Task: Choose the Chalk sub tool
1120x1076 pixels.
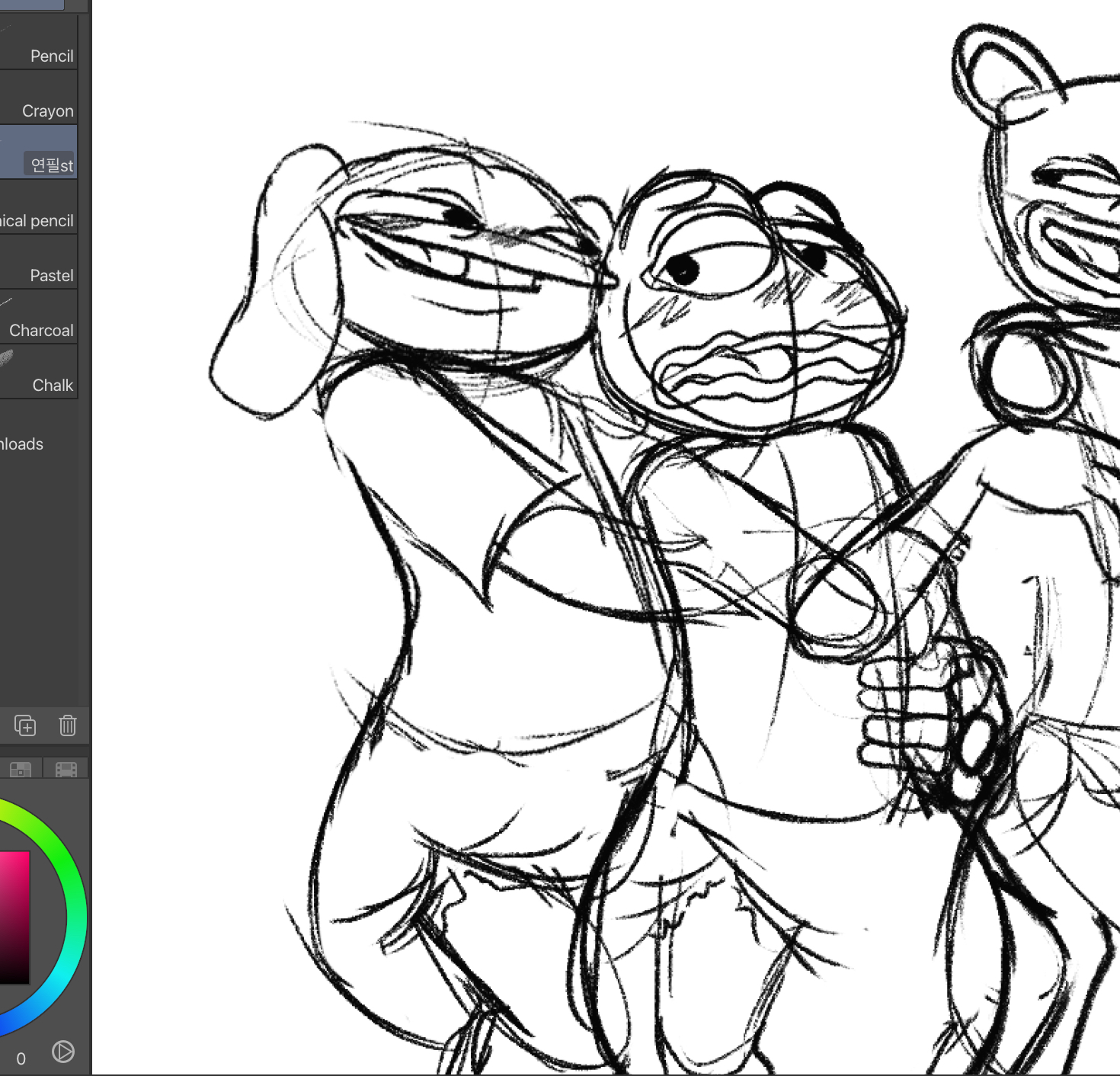Action: pyautogui.click(x=38, y=372)
